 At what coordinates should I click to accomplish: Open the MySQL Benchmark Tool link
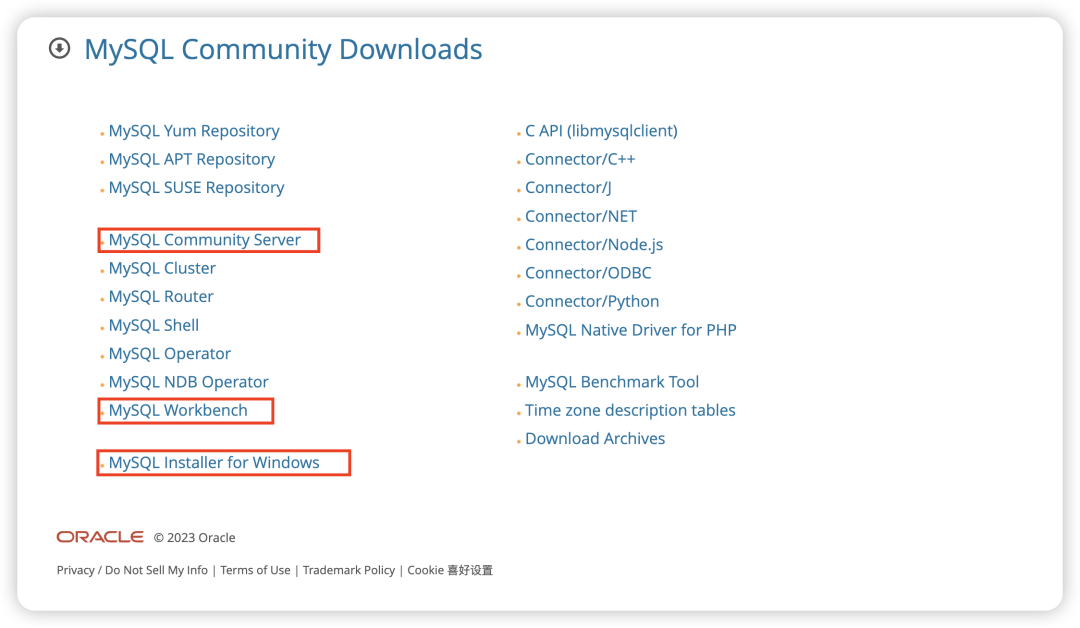point(612,381)
